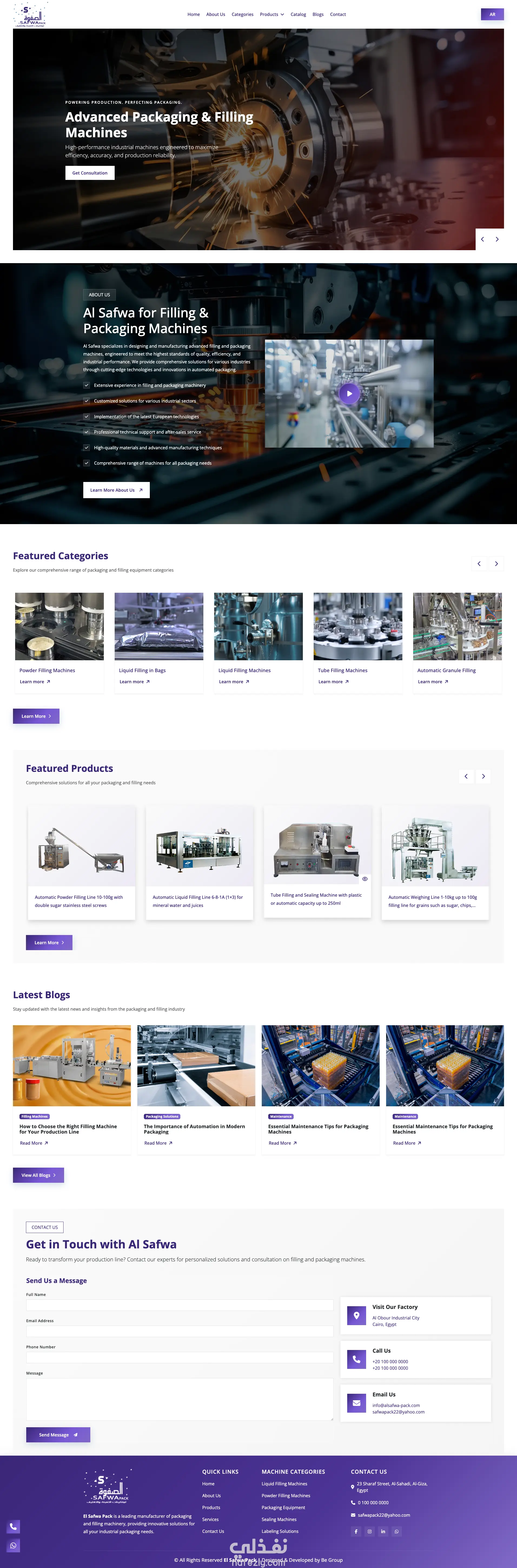Open Contact in the top navigation
Screen dimensions: 517x1568
[338, 15]
